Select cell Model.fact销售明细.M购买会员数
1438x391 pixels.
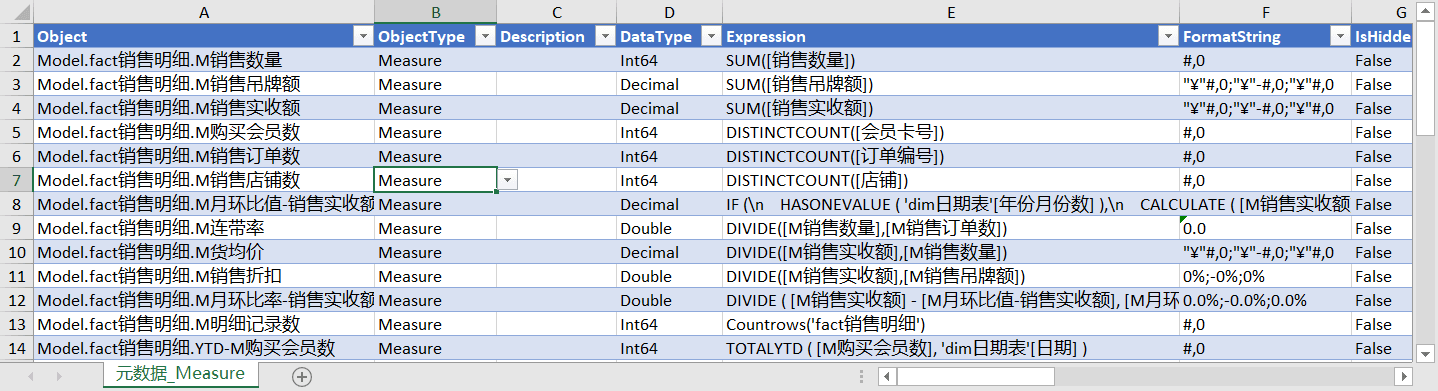[x=204, y=132]
